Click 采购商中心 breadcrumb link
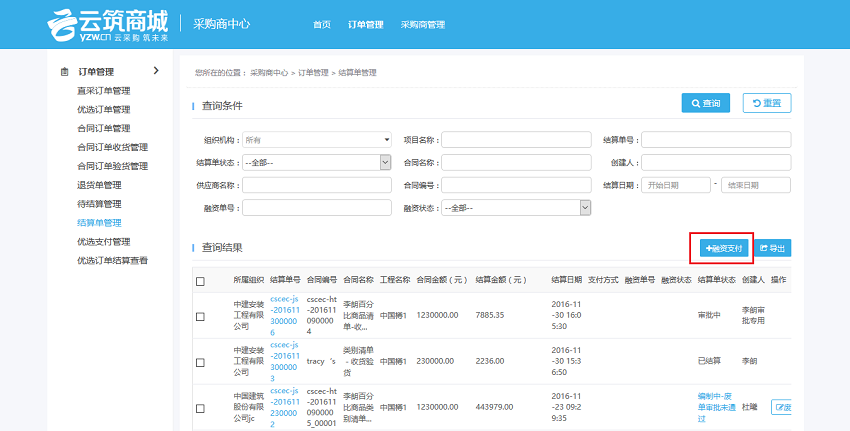 (x=269, y=73)
